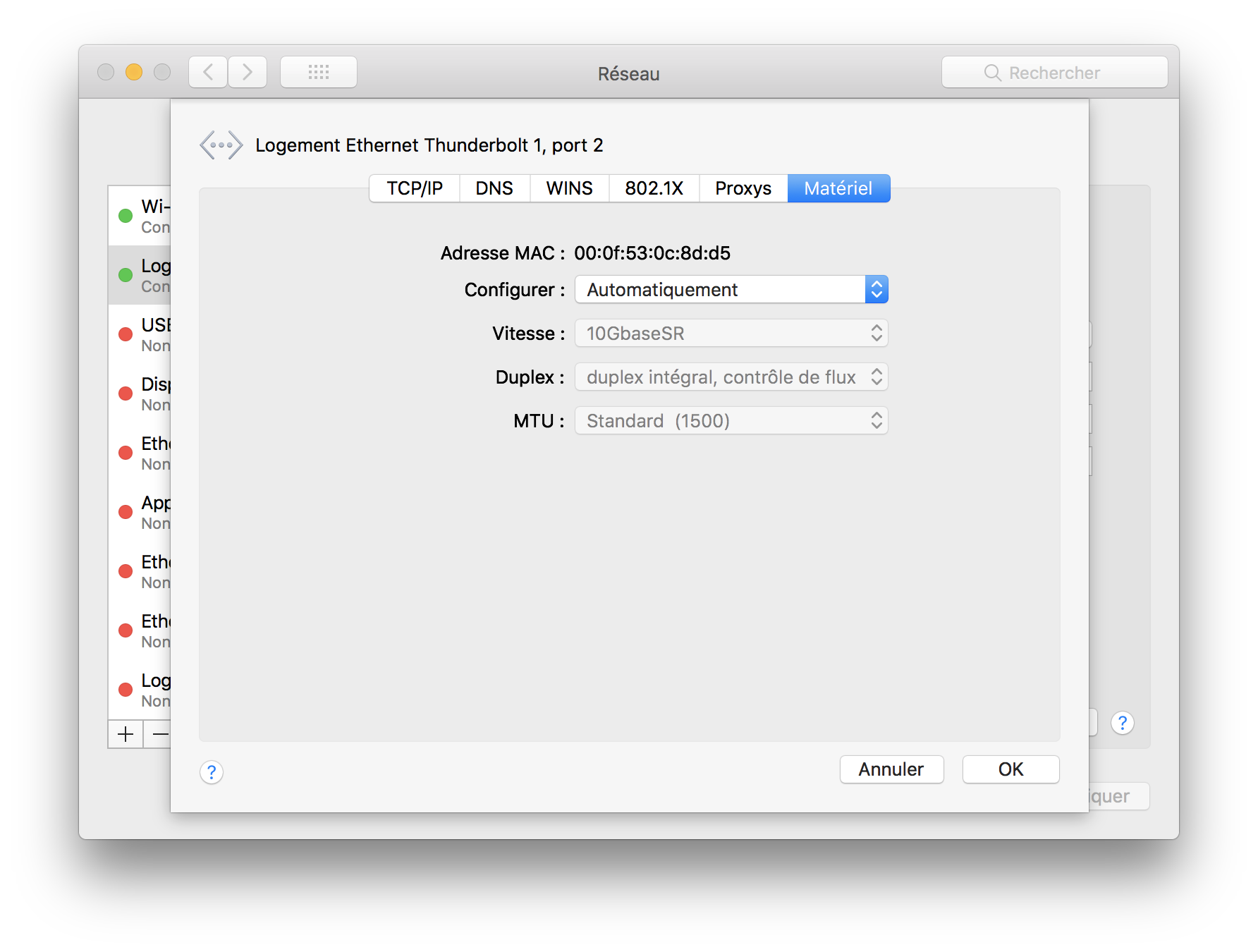This screenshot has height=952, width=1258.
Task: Select the USB service in the sidebar
Action: 140,334
